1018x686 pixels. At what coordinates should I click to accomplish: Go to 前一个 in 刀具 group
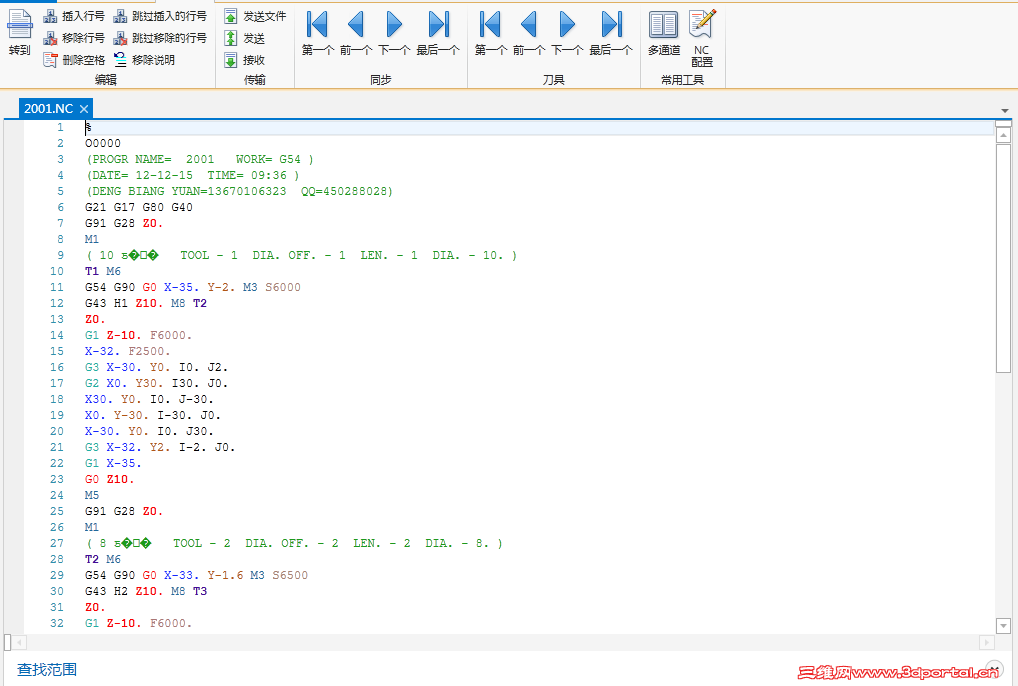click(528, 32)
